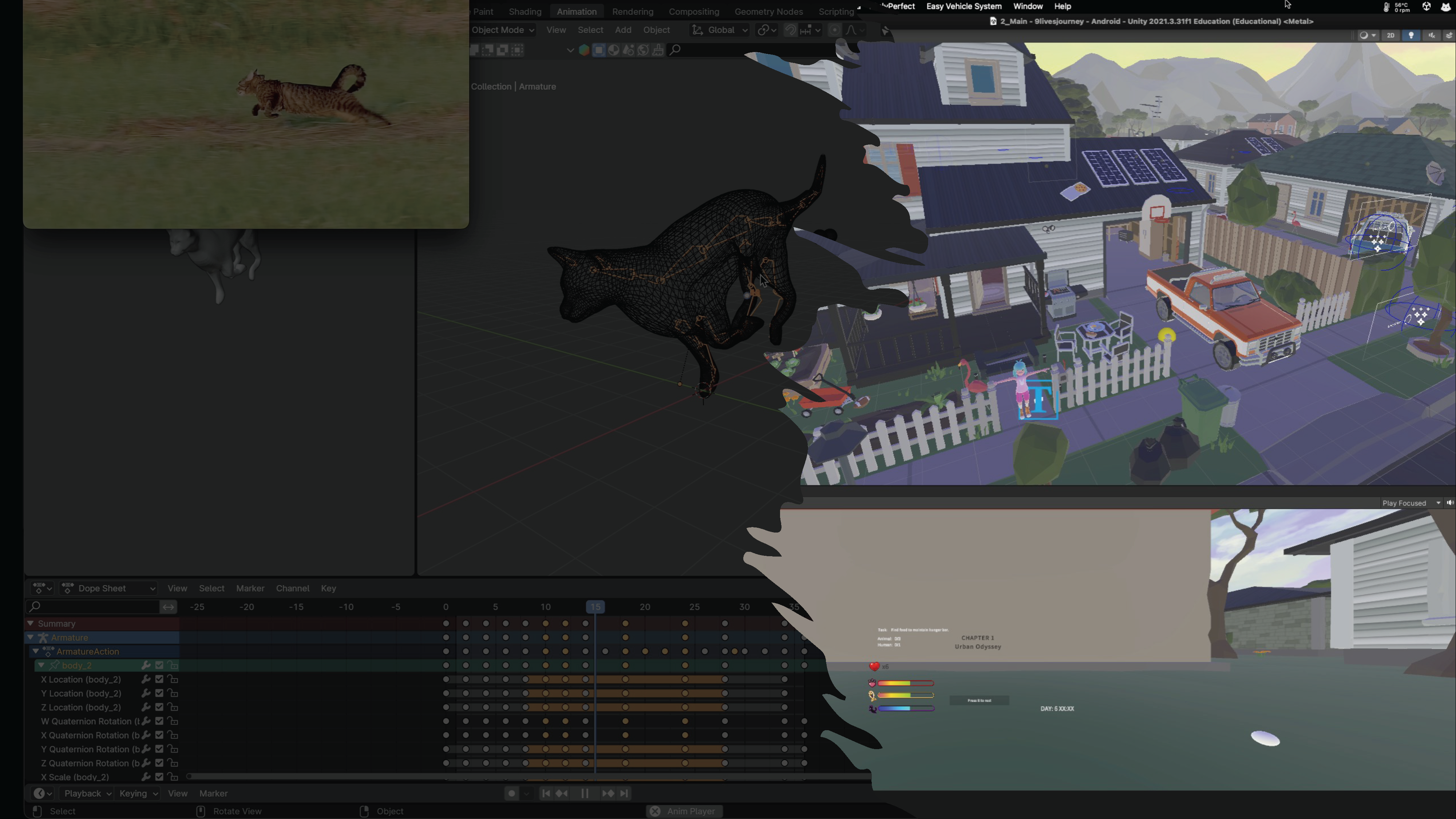Lock the Z Location channel
The height and width of the screenshot is (819, 1456).
[173, 708]
